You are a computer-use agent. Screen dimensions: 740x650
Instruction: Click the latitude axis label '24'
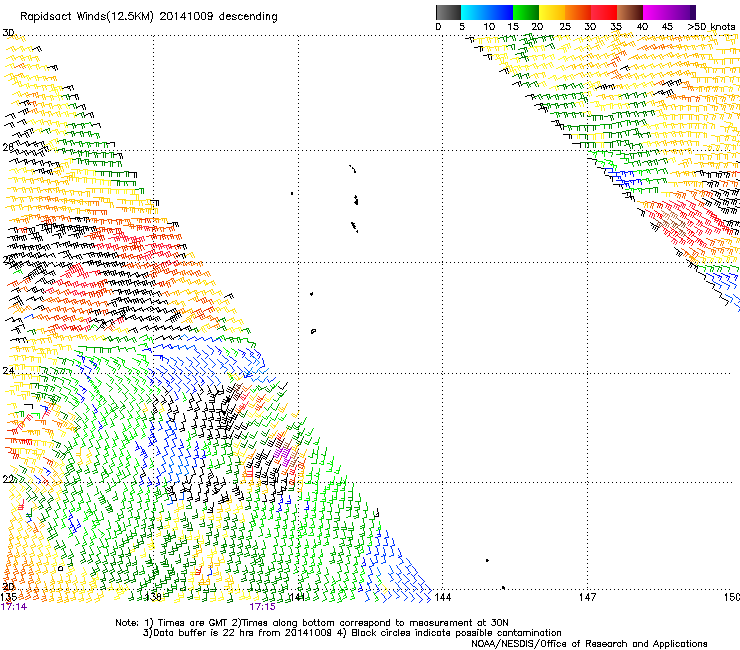tap(8, 371)
